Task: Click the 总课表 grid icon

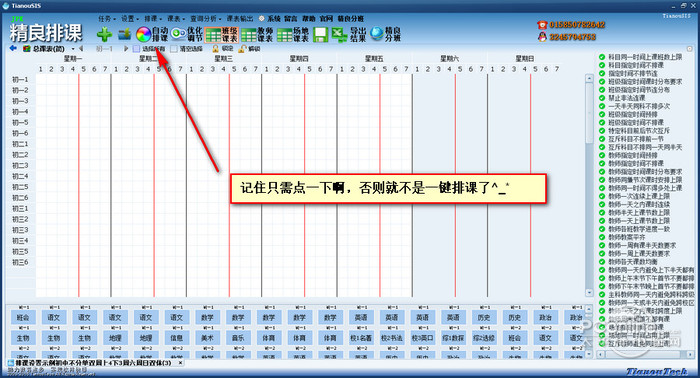Action: (x=27, y=48)
